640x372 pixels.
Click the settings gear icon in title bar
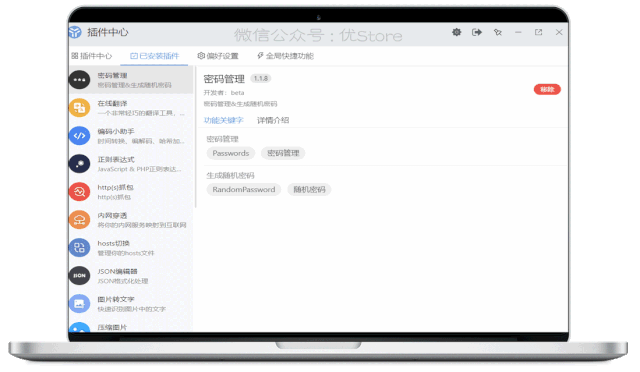pos(456,32)
